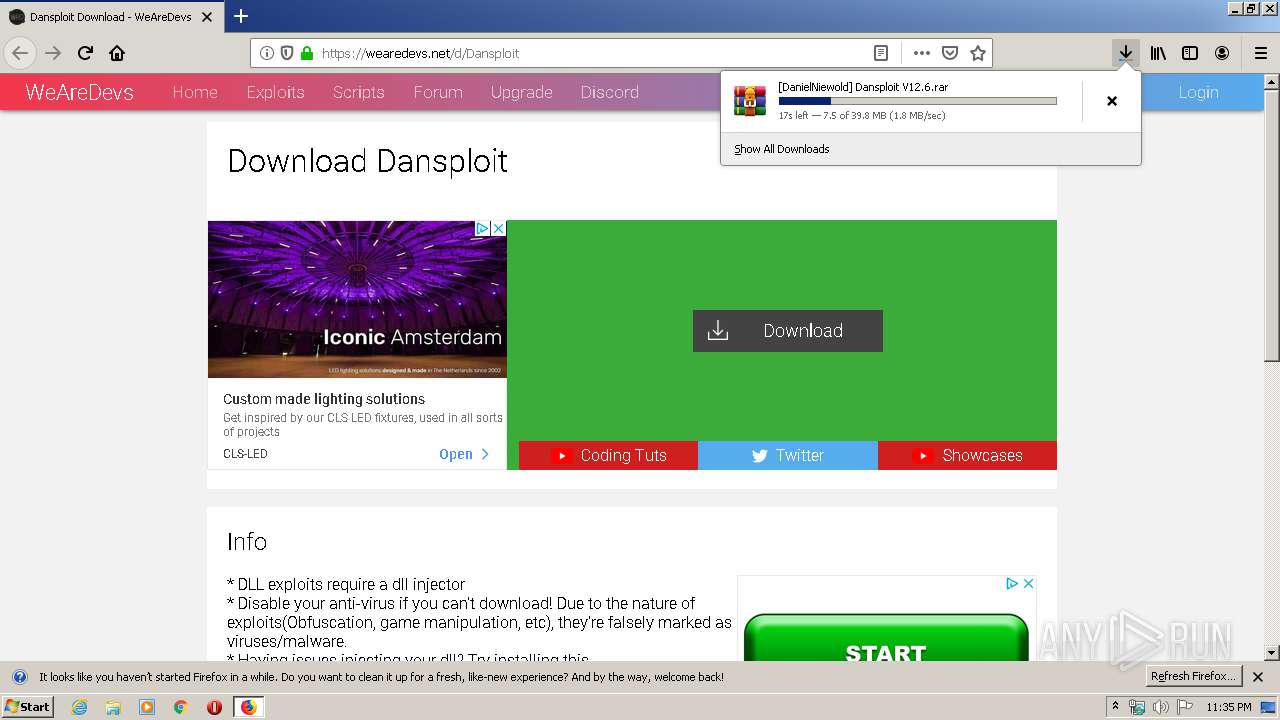The width and height of the screenshot is (1280, 720).
Task: Open Windows Explorer from taskbar
Action: (113, 707)
